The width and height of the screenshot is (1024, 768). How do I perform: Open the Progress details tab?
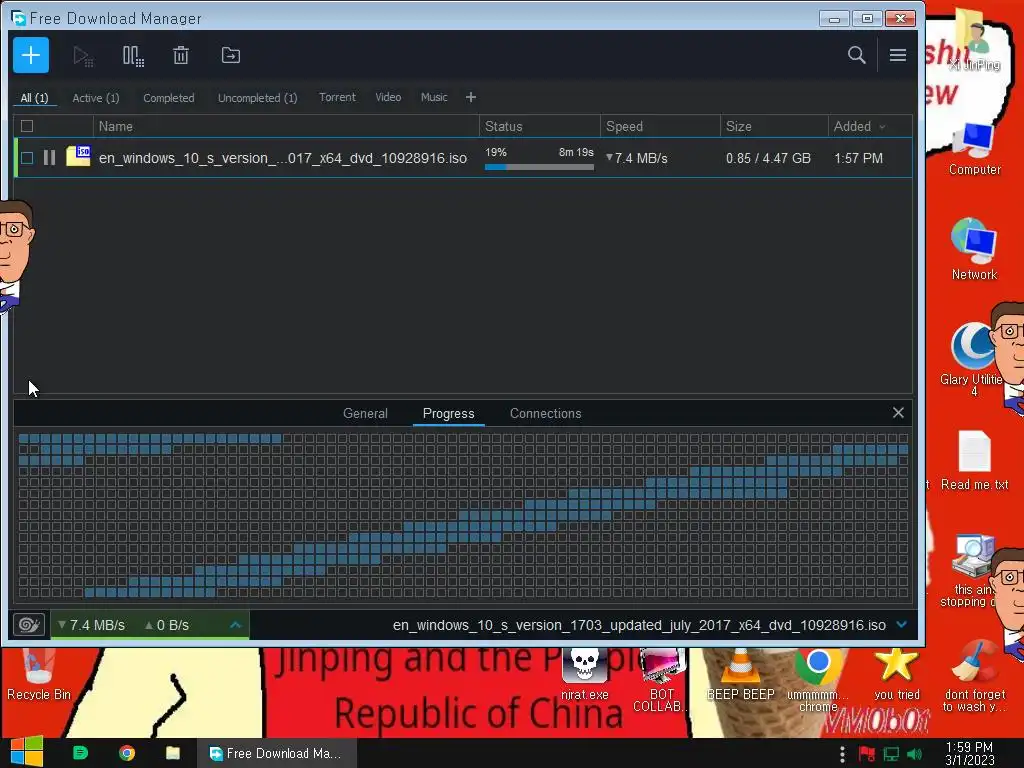449,413
